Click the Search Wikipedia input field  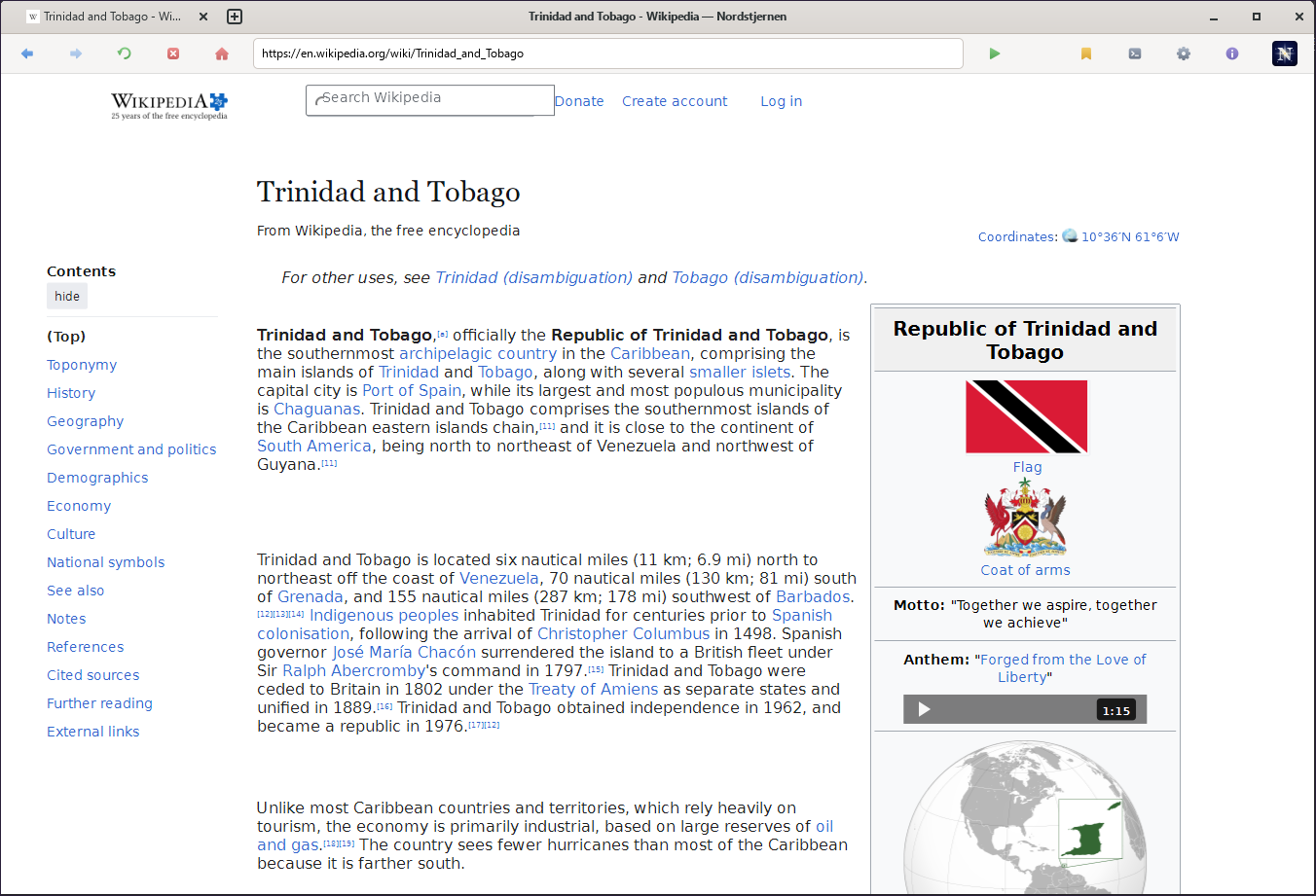click(x=430, y=100)
